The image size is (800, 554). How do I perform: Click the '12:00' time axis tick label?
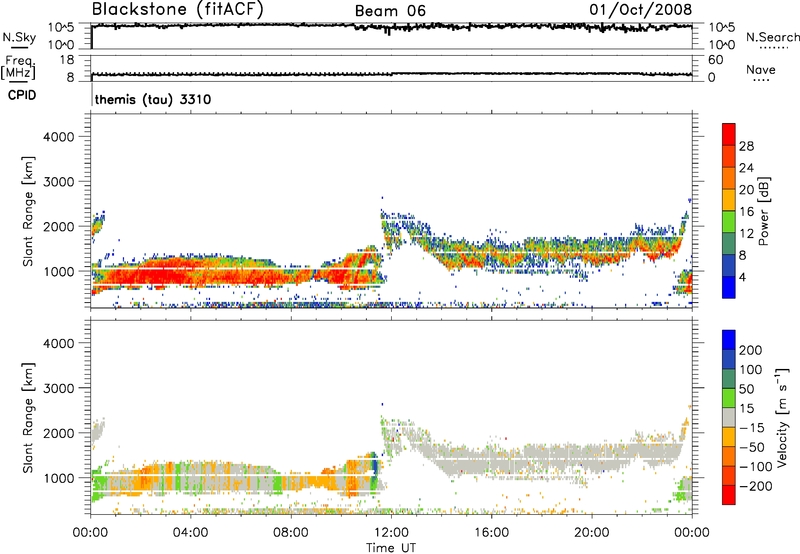tap(391, 533)
